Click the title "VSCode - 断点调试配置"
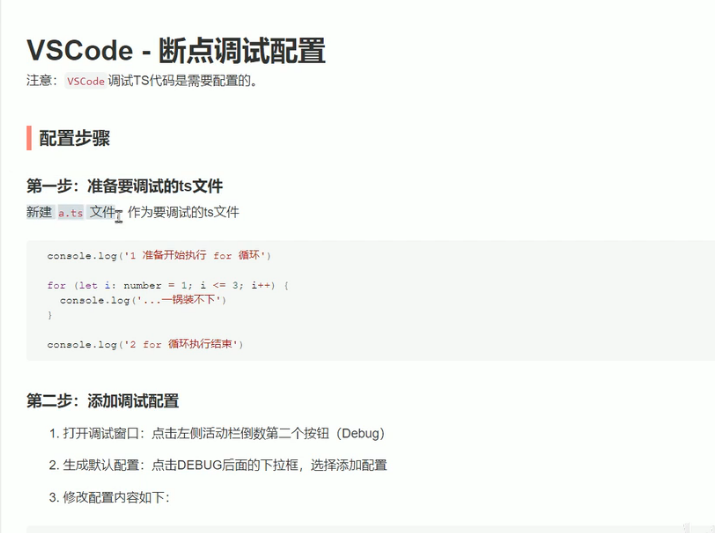This screenshot has height=533, width=715. tap(176, 50)
